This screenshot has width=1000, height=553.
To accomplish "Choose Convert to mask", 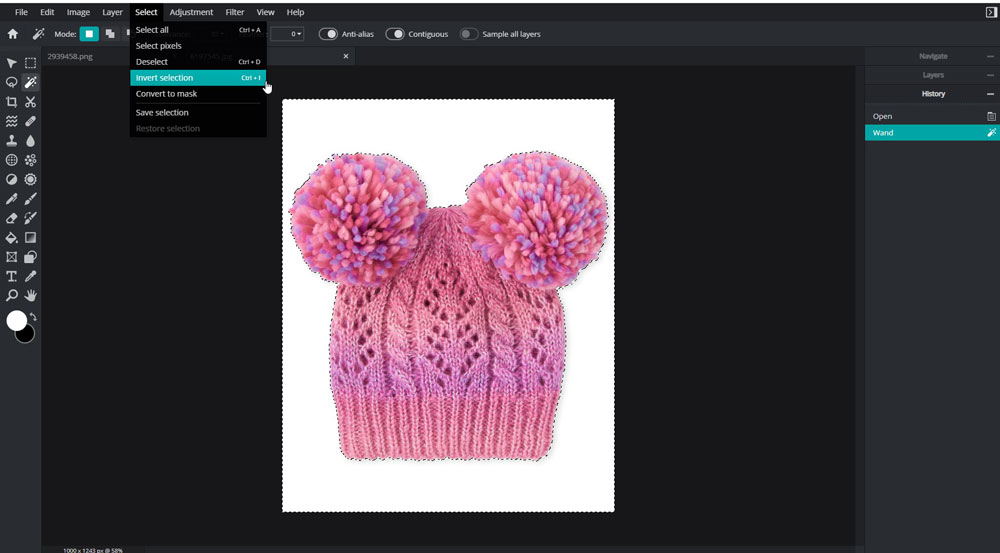I will click(198, 94).
